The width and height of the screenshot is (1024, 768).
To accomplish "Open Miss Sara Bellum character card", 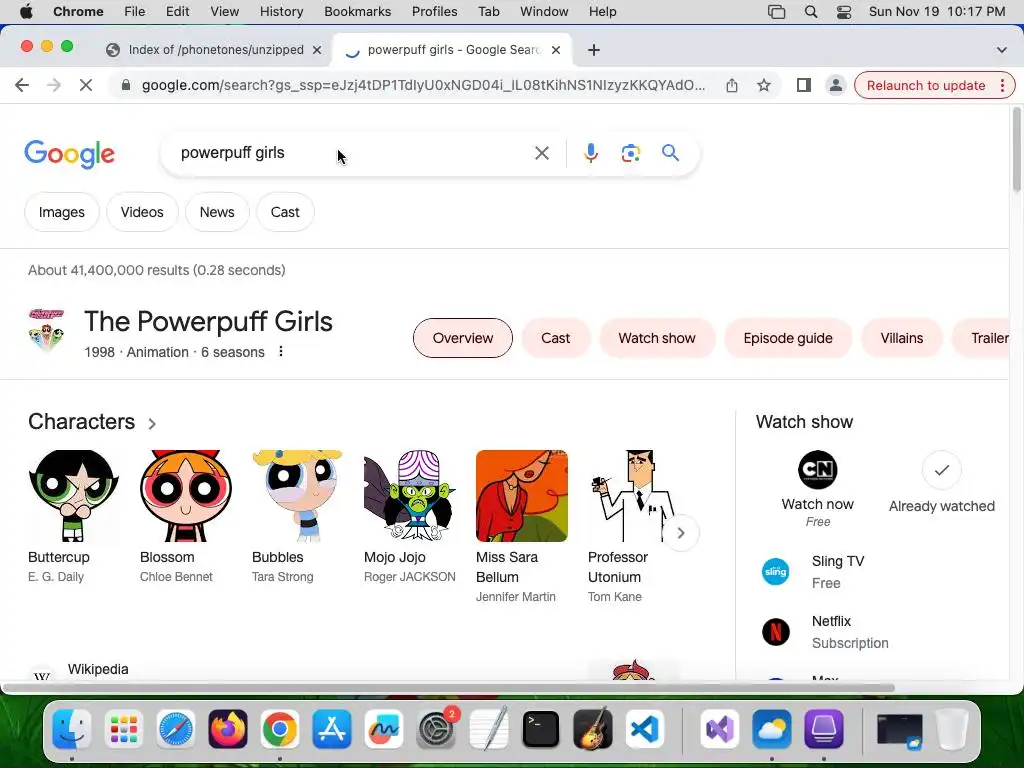I will pos(522,526).
